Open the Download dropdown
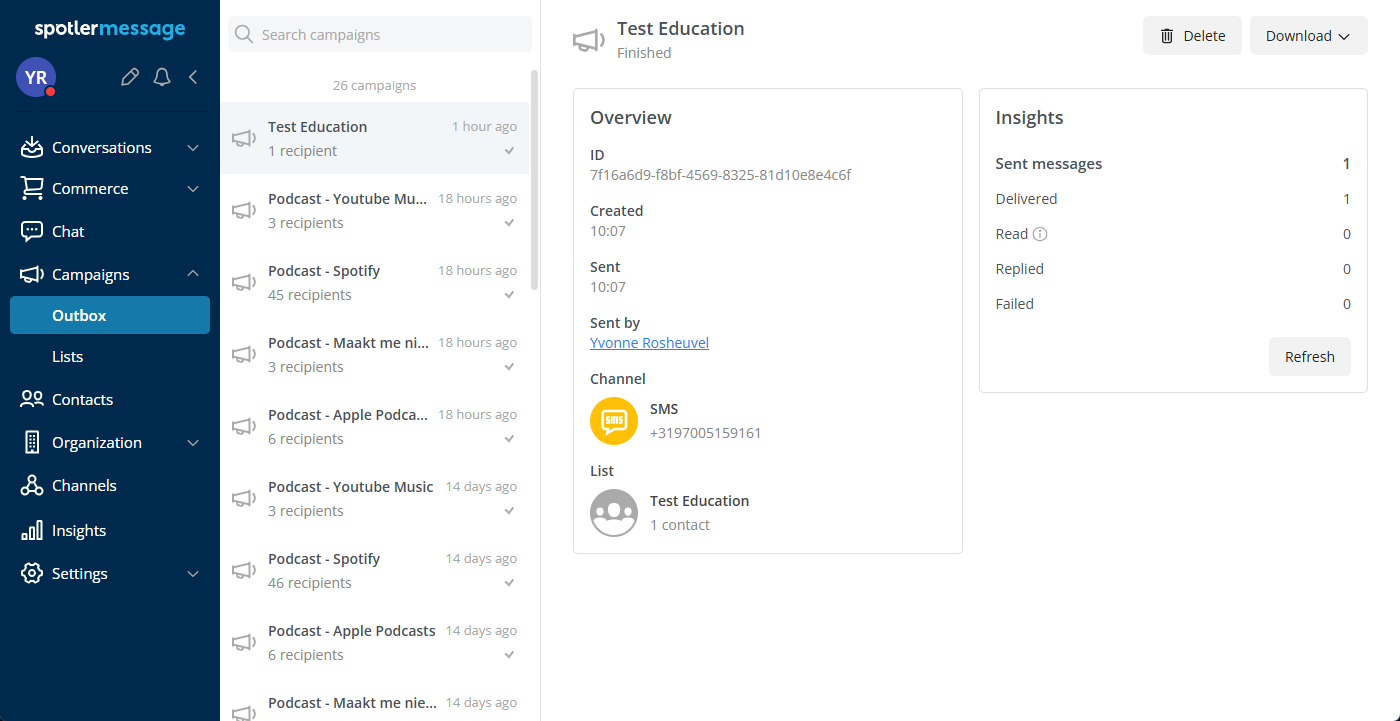Screen dimensions: 1400x721 point(1308,36)
